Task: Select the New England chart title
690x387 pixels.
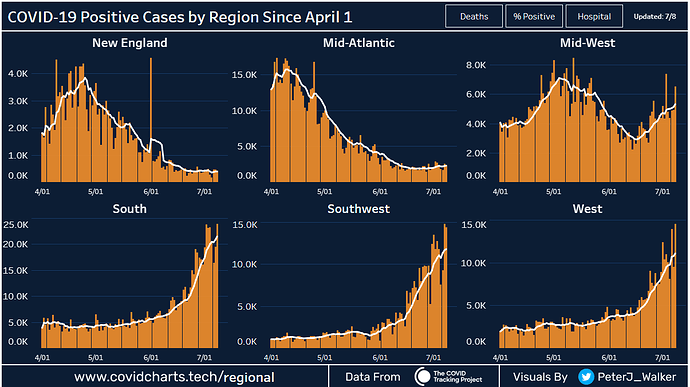Action: [130, 43]
